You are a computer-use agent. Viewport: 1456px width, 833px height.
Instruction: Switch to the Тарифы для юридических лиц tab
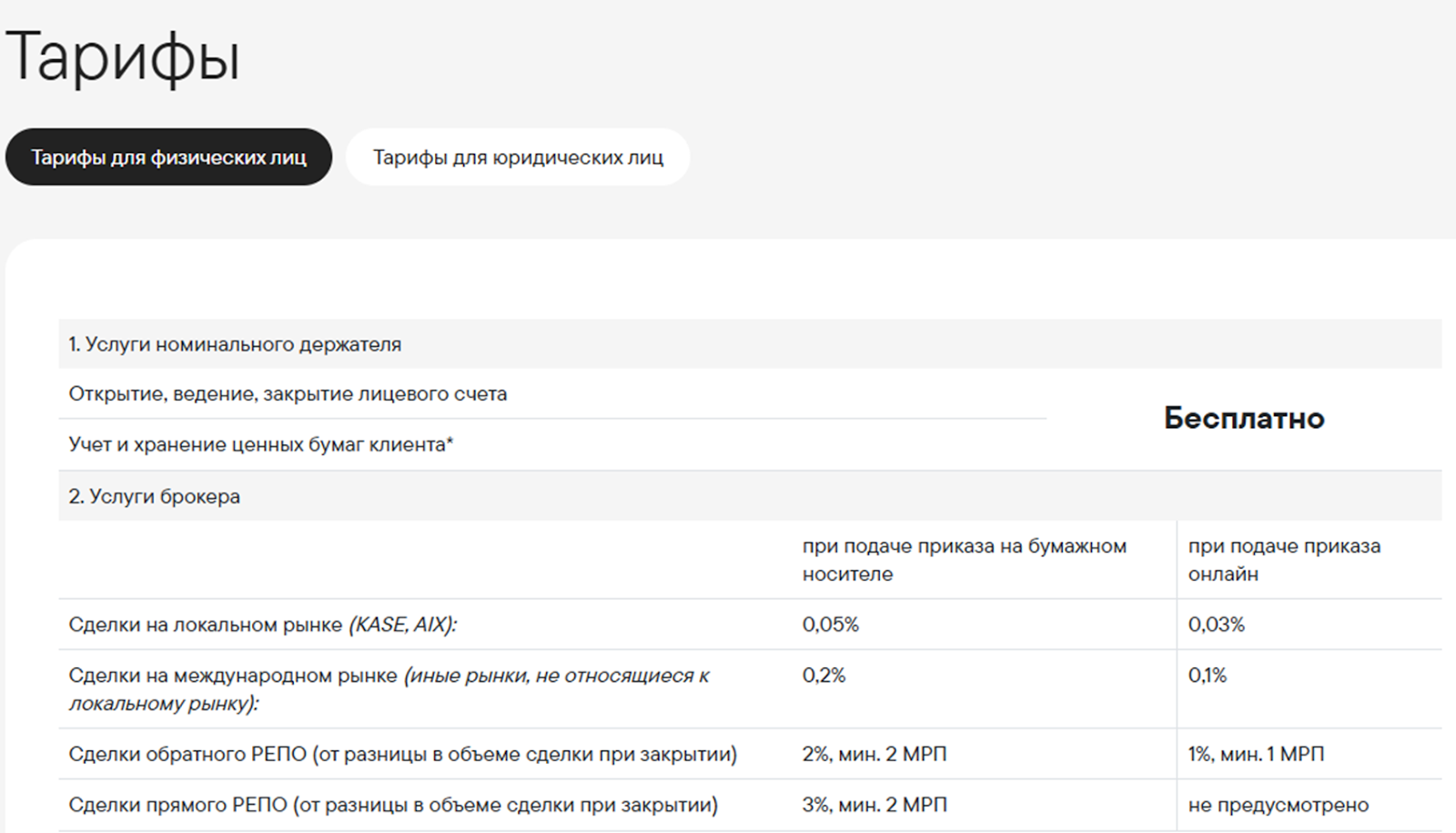pos(517,157)
